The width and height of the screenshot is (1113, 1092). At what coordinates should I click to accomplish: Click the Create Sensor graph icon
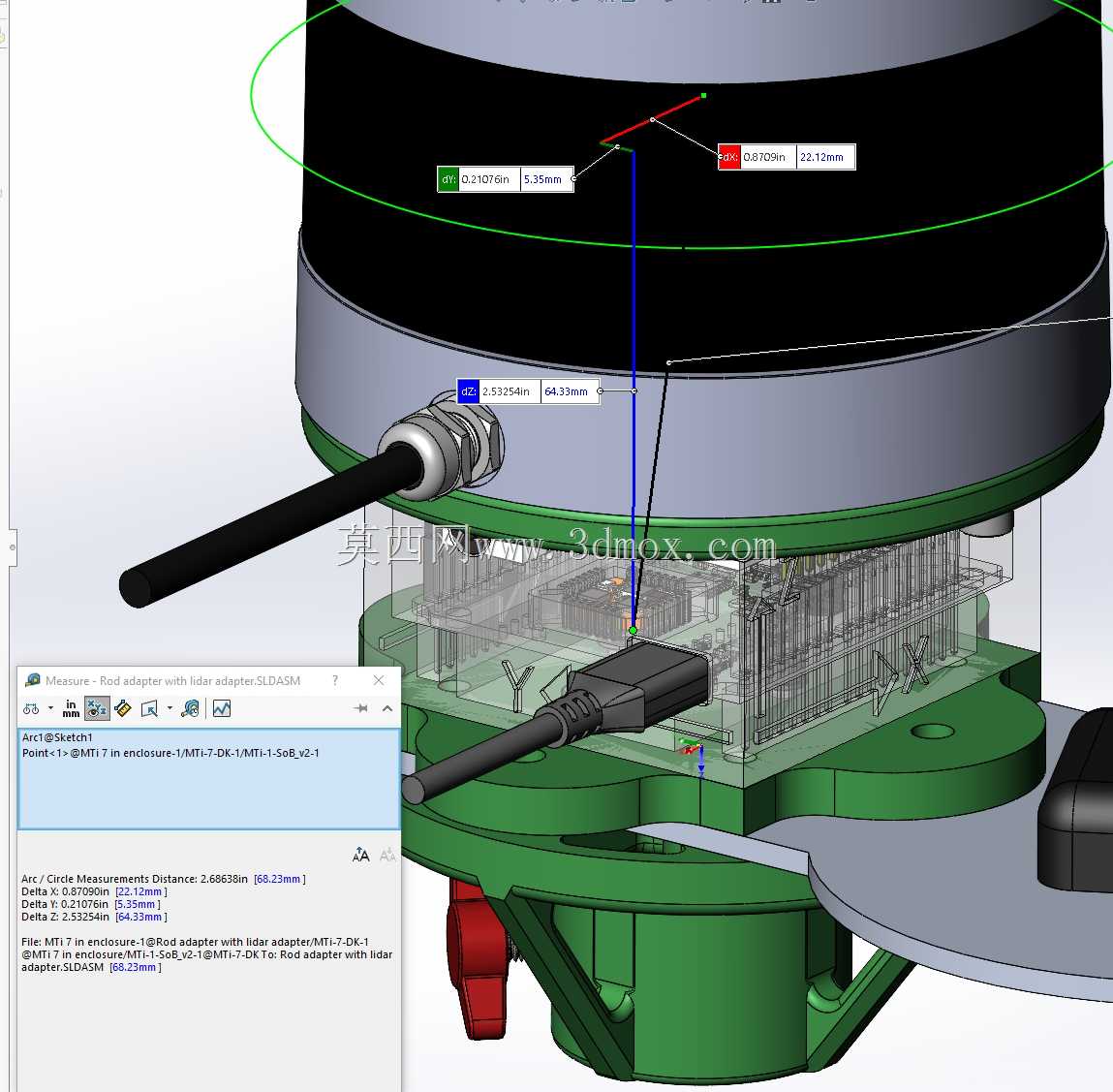point(222,708)
